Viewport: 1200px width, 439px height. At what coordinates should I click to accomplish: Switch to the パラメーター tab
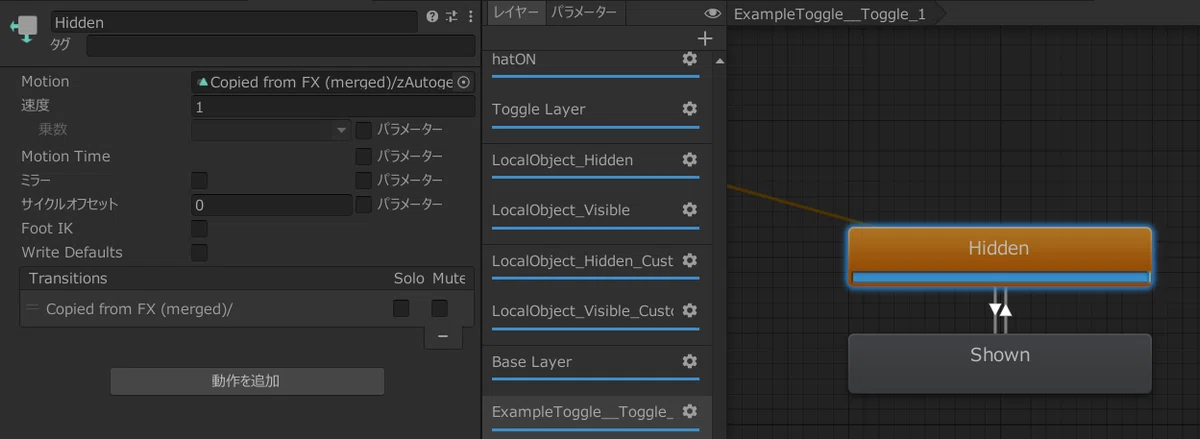click(x=584, y=13)
